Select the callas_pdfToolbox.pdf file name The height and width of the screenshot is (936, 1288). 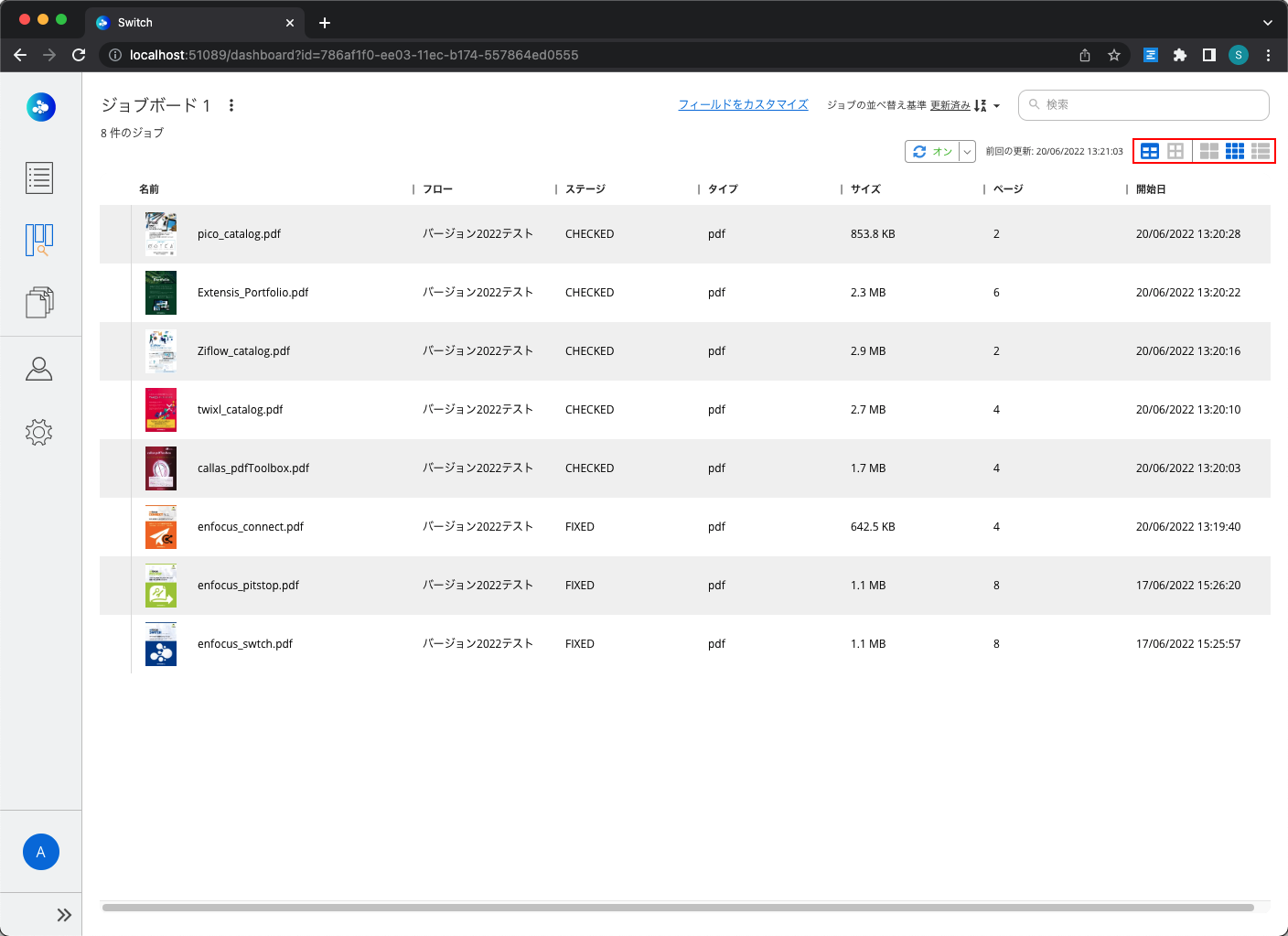[x=253, y=468]
